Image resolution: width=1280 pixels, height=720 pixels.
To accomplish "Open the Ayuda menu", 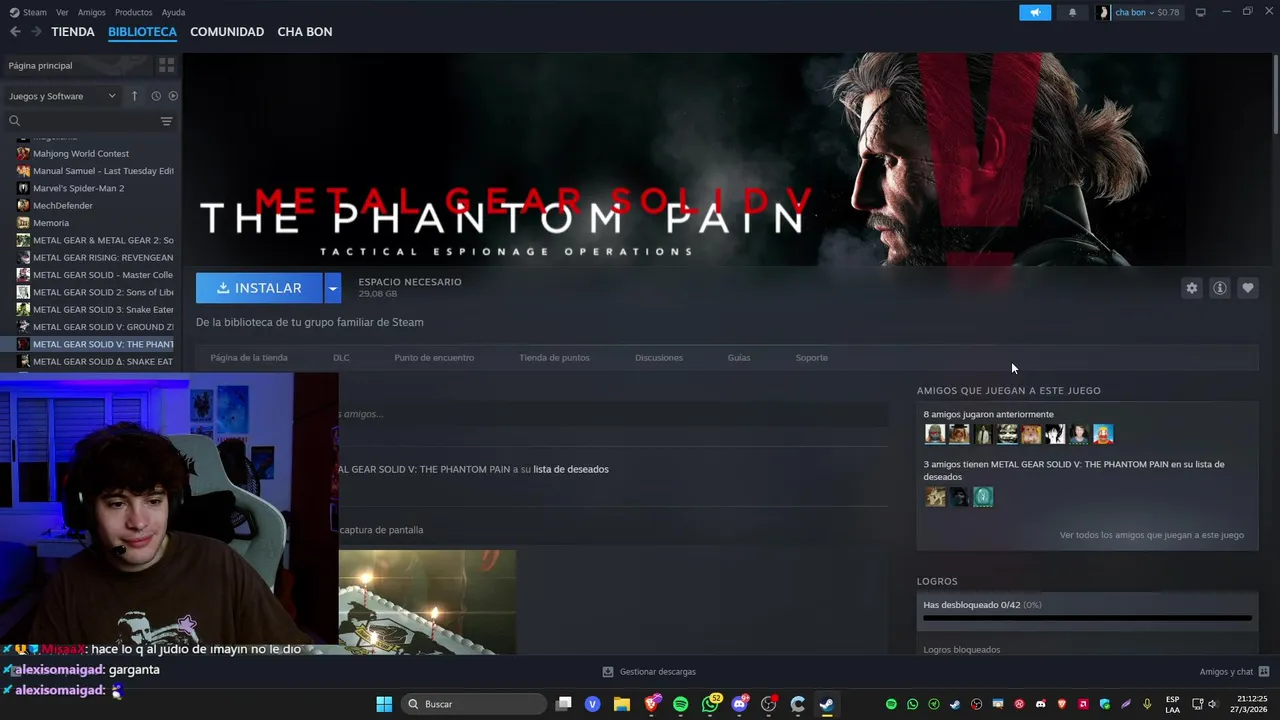I will pyautogui.click(x=173, y=12).
